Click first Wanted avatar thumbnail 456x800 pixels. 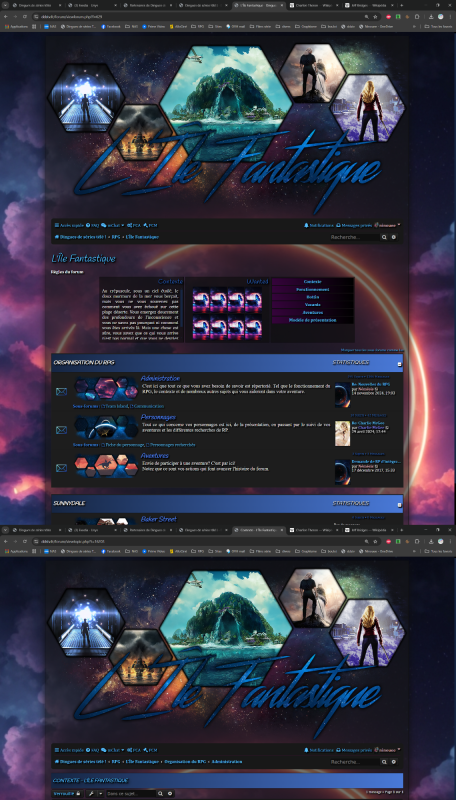pyautogui.click(x=200, y=299)
